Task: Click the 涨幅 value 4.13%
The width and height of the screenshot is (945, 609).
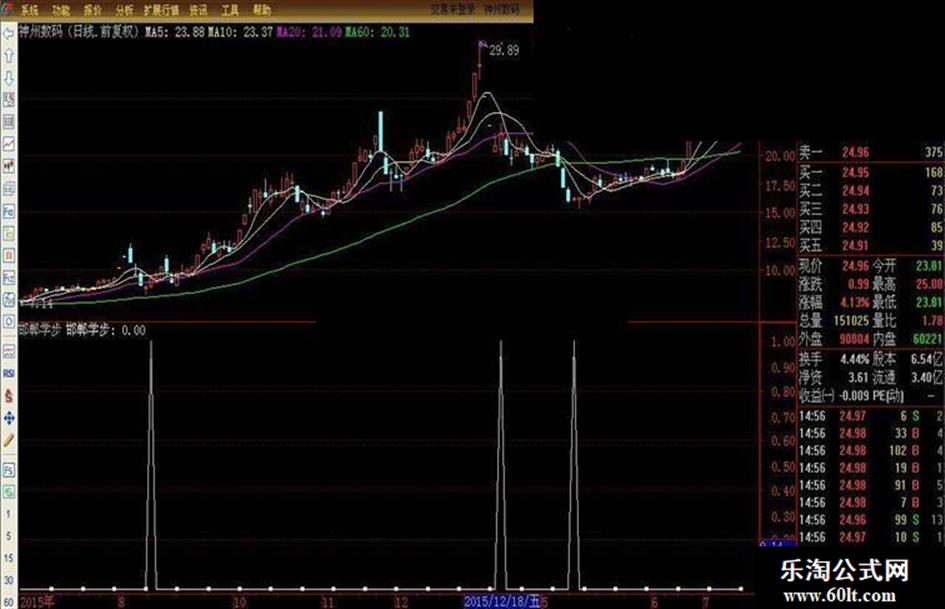Action: [855, 302]
